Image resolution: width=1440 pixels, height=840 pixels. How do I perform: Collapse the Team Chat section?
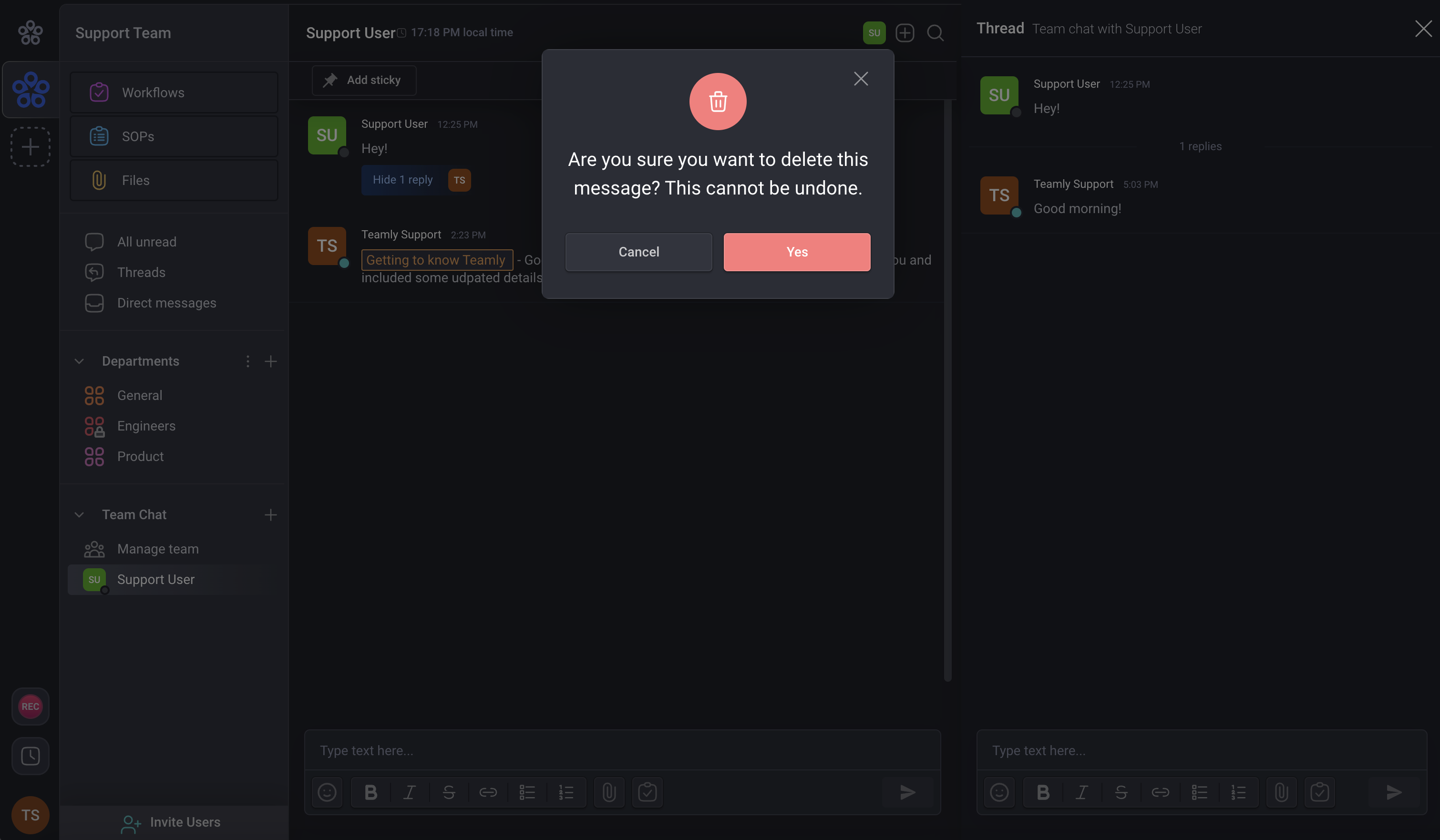[80, 515]
